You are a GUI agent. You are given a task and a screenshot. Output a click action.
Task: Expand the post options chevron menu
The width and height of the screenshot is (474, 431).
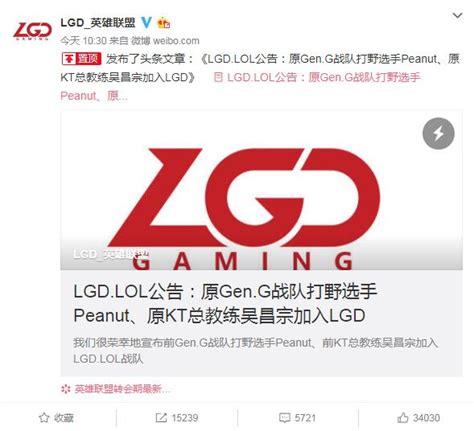[457, 15]
